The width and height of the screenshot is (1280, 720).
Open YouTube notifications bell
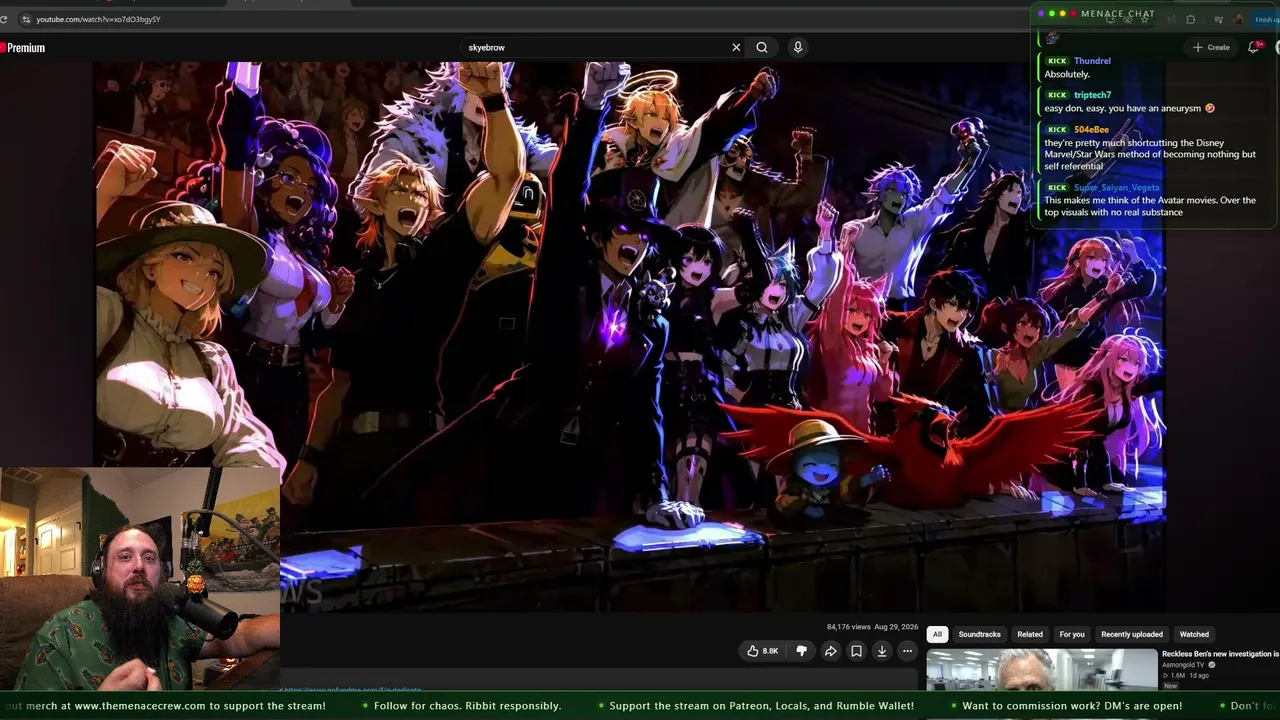pyautogui.click(x=1254, y=47)
